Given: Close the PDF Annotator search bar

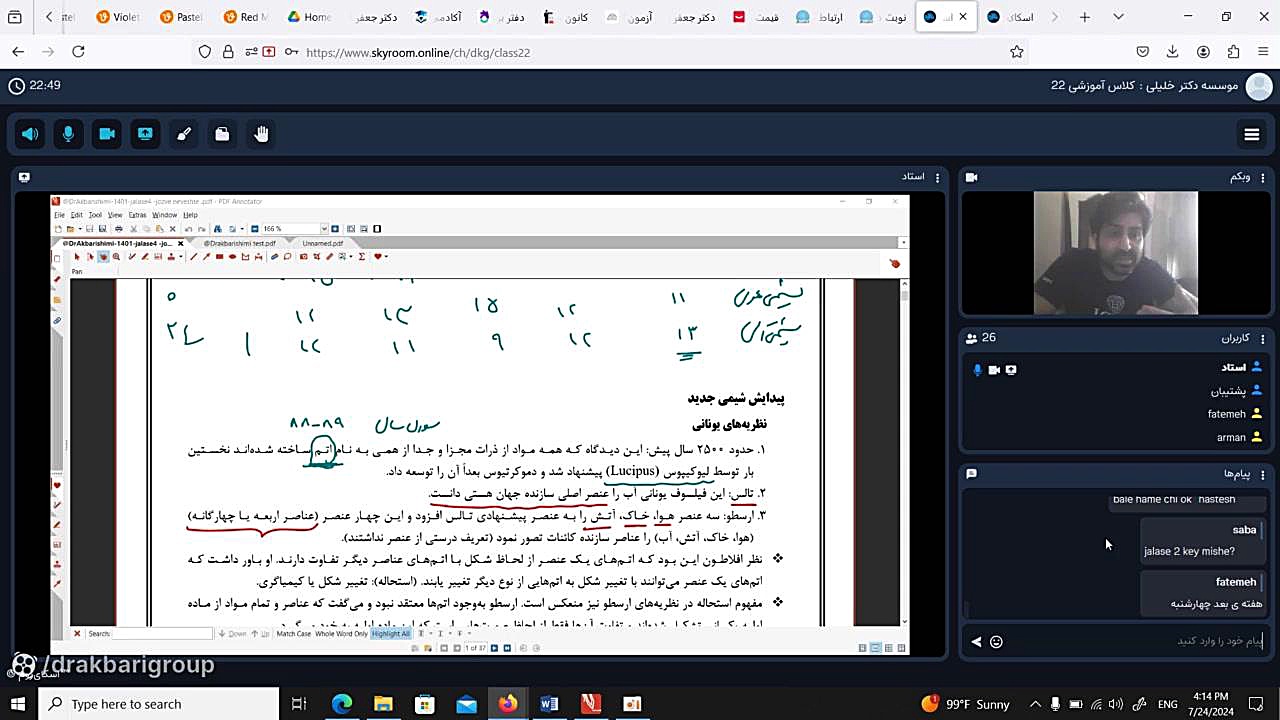Looking at the screenshot, I should [x=77, y=633].
